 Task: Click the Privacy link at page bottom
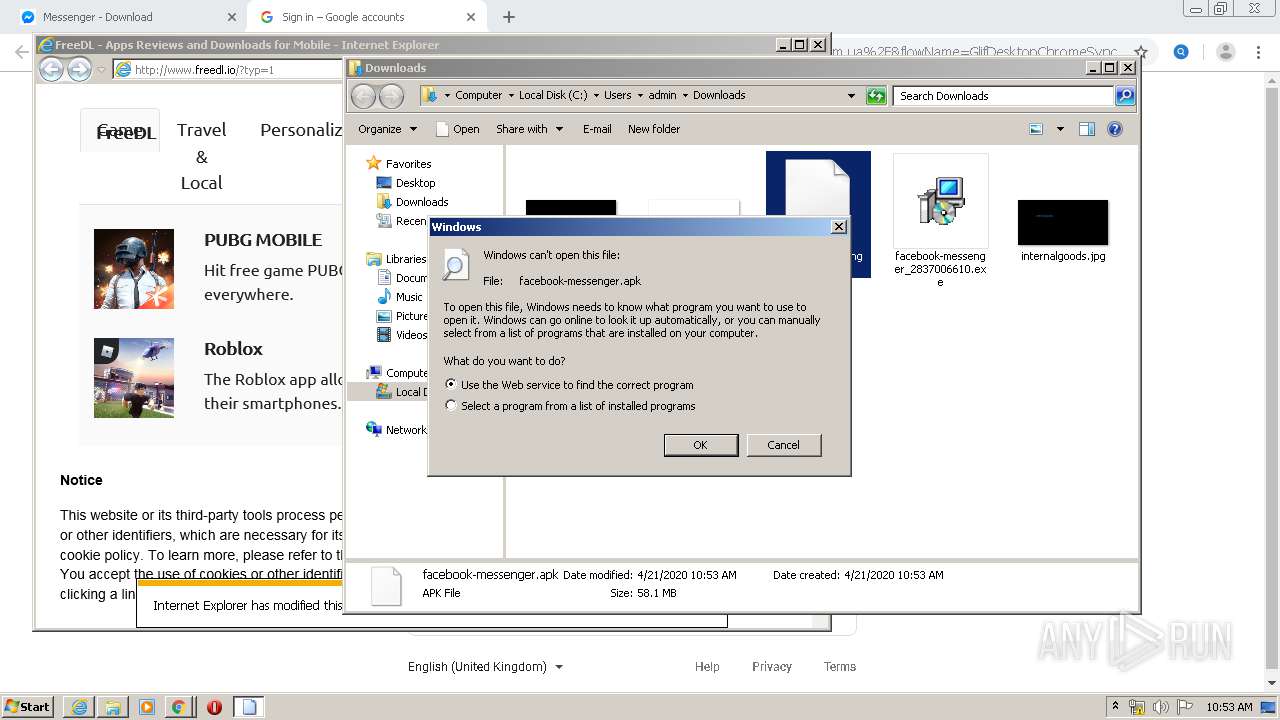772,667
